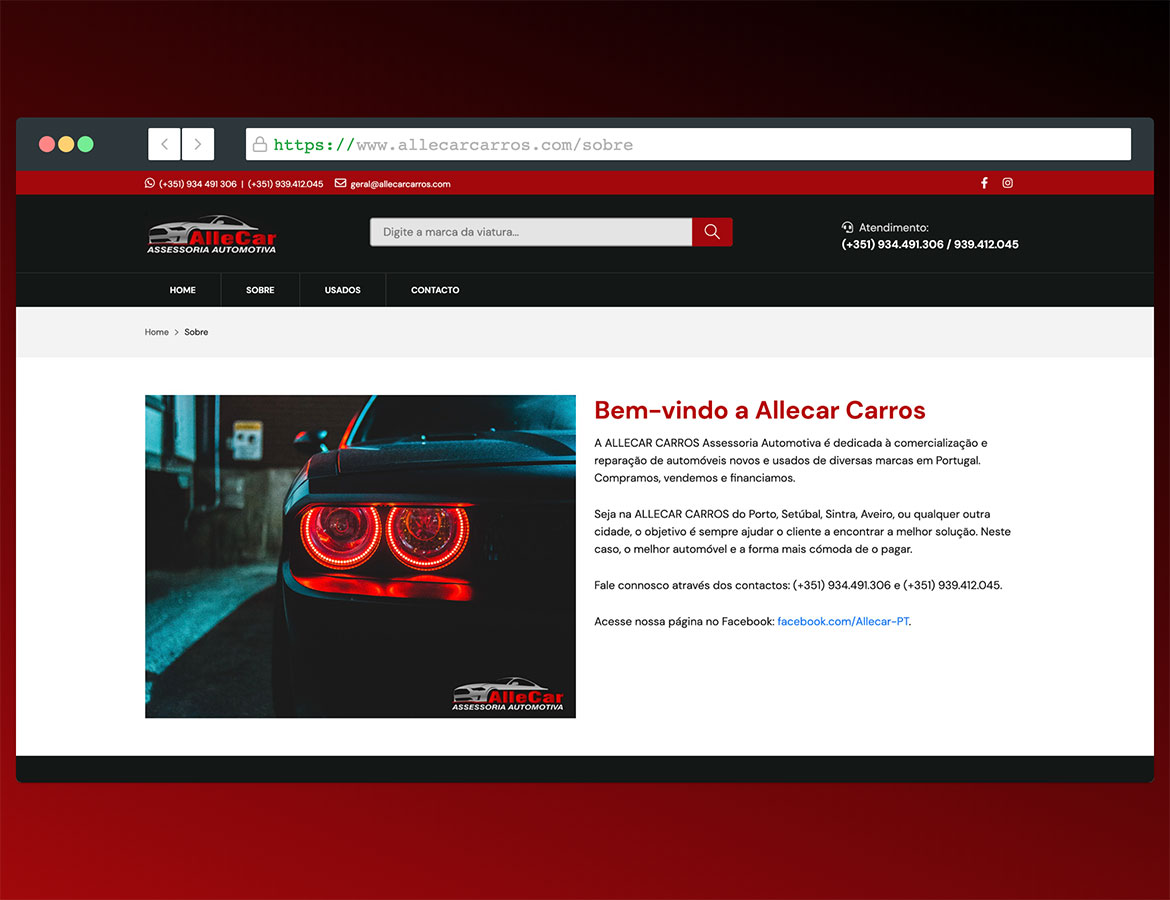This screenshot has width=1170, height=900.
Task: Click the browser forward arrow button
Action: pos(198,144)
